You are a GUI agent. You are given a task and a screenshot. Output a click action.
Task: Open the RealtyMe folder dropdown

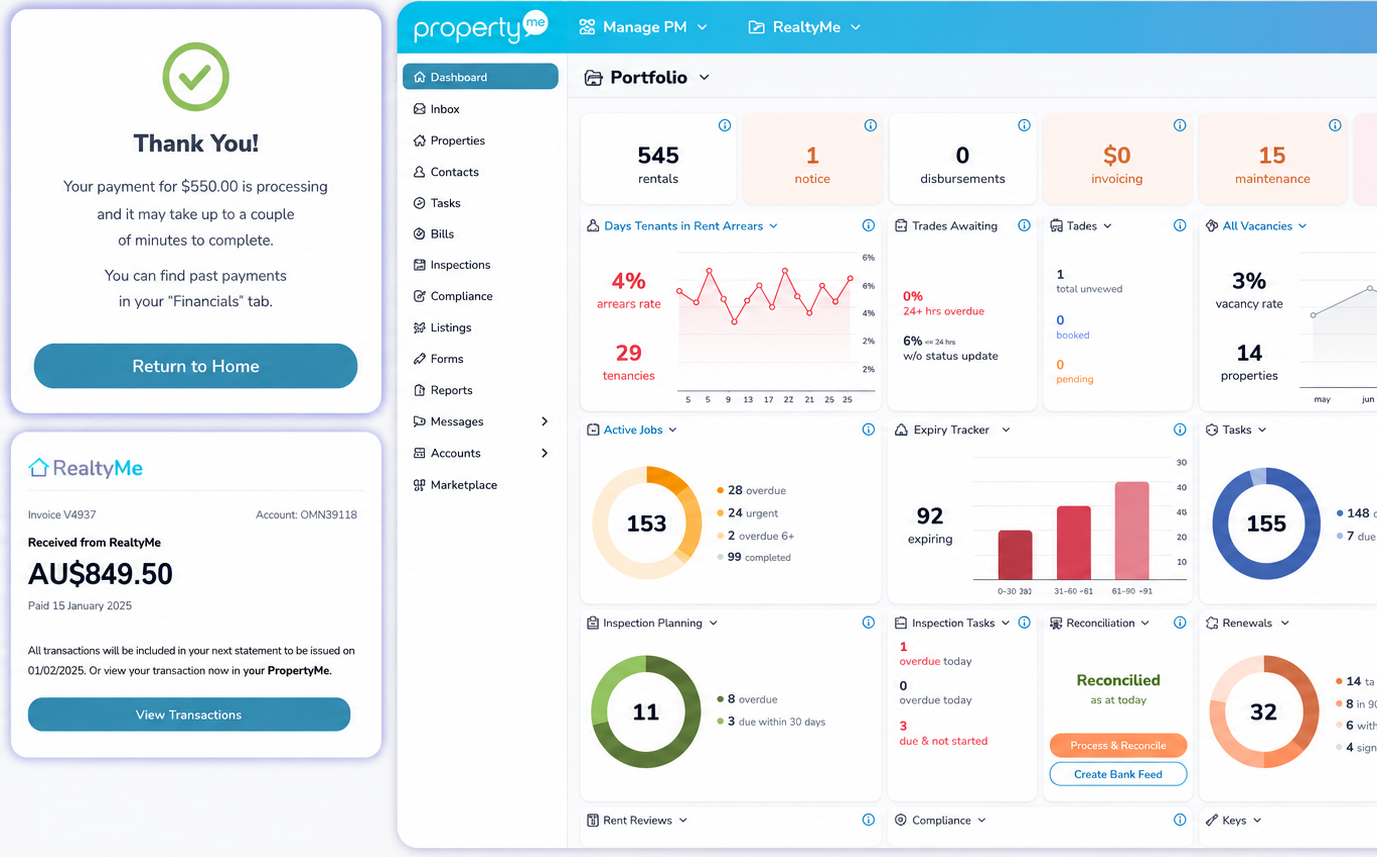[804, 27]
